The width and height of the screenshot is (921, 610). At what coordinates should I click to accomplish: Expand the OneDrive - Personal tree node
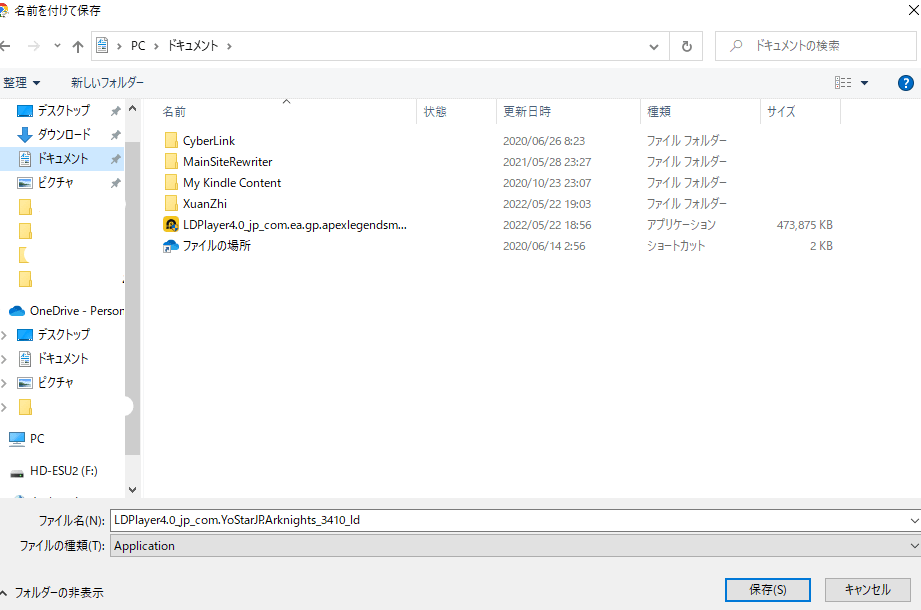(x=5, y=309)
